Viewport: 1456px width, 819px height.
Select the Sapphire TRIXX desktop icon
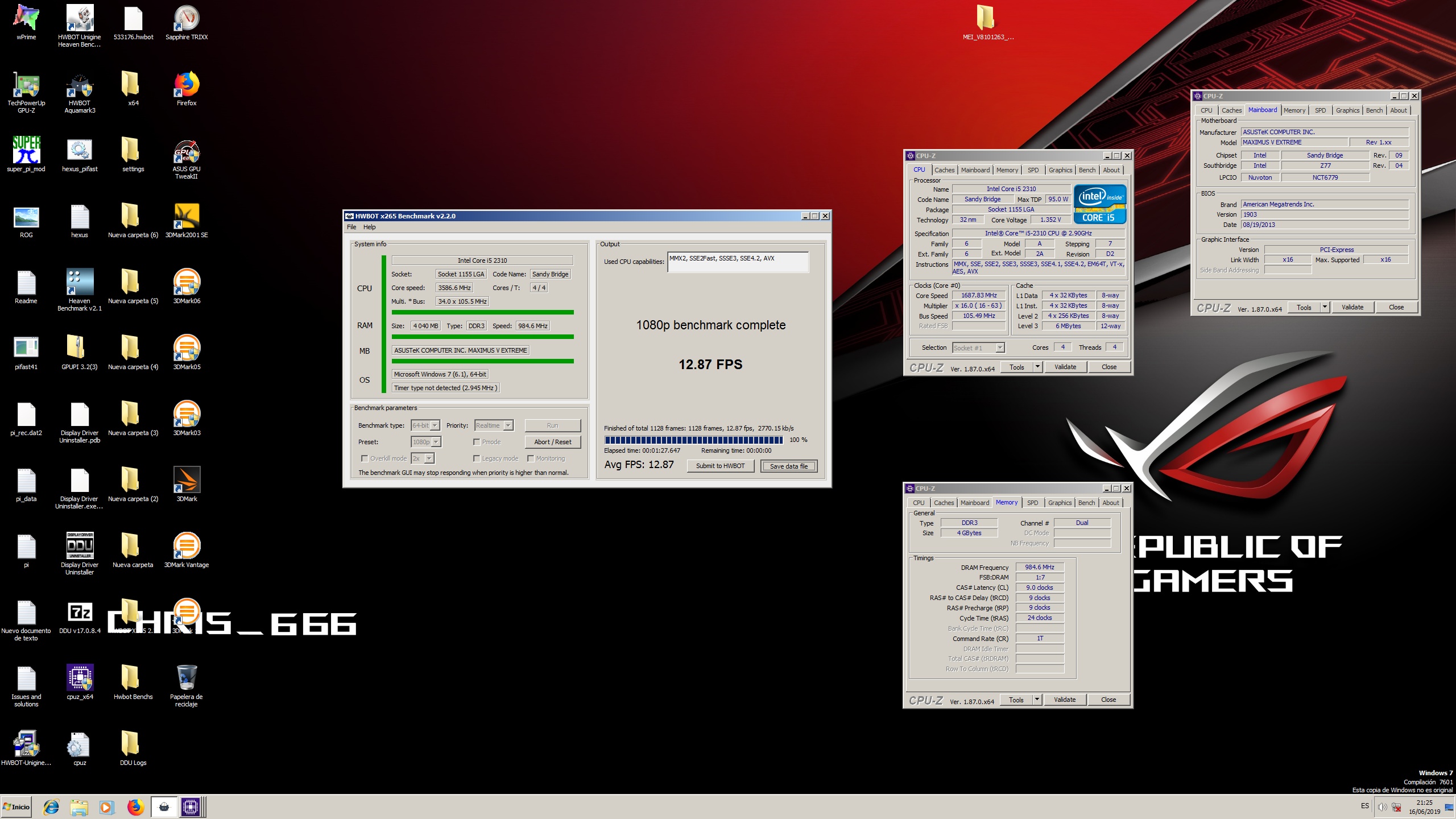coord(187,22)
